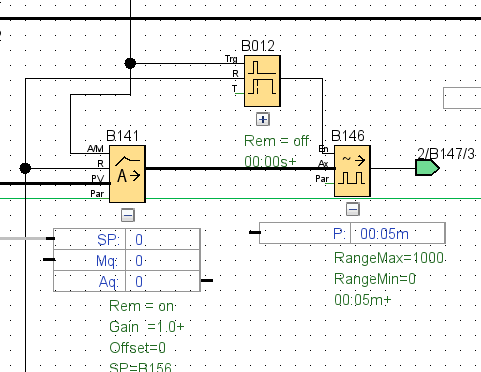481x372 pixels.
Task: Collapse B141 parameter box with minus
Action: pyautogui.click(x=128, y=215)
